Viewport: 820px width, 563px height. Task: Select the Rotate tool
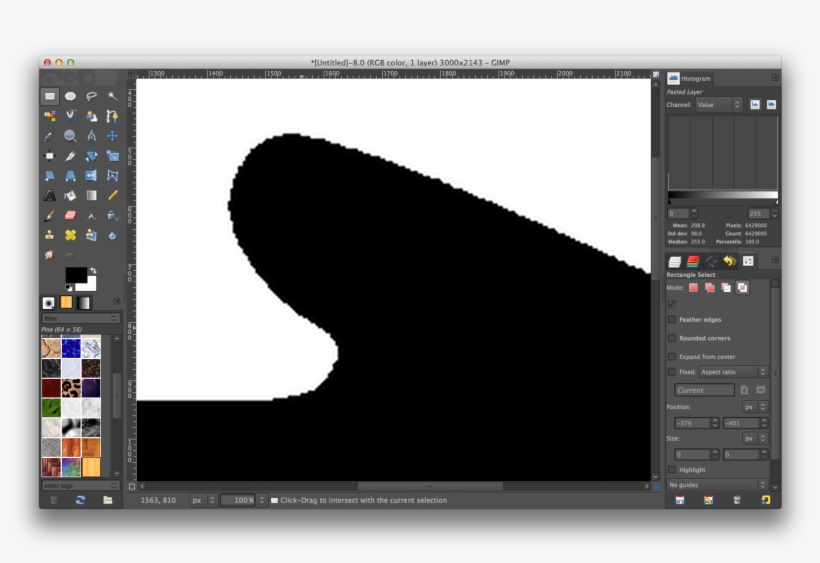coord(91,156)
